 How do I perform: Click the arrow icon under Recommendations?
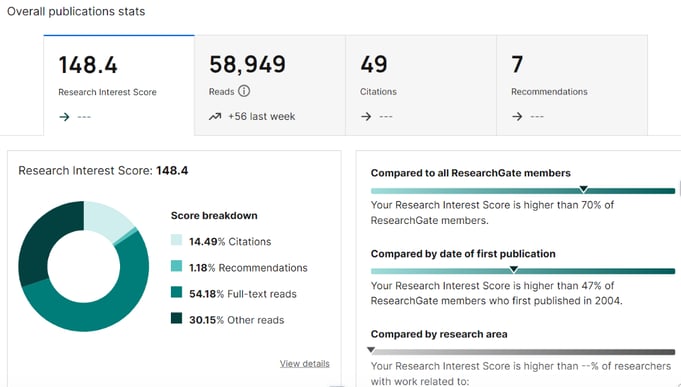coord(517,116)
